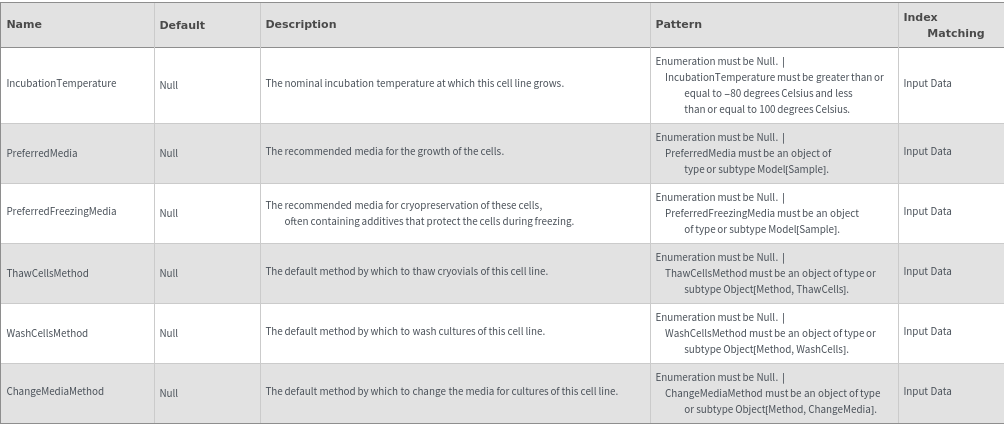Click the Pattern column header

(678, 24)
